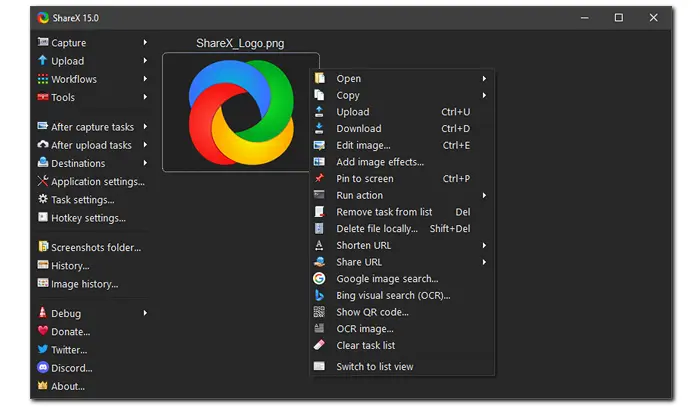Choose Add image effects... menu entry
The width and height of the screenshot is (700, 407).
(x=402, y=162)
